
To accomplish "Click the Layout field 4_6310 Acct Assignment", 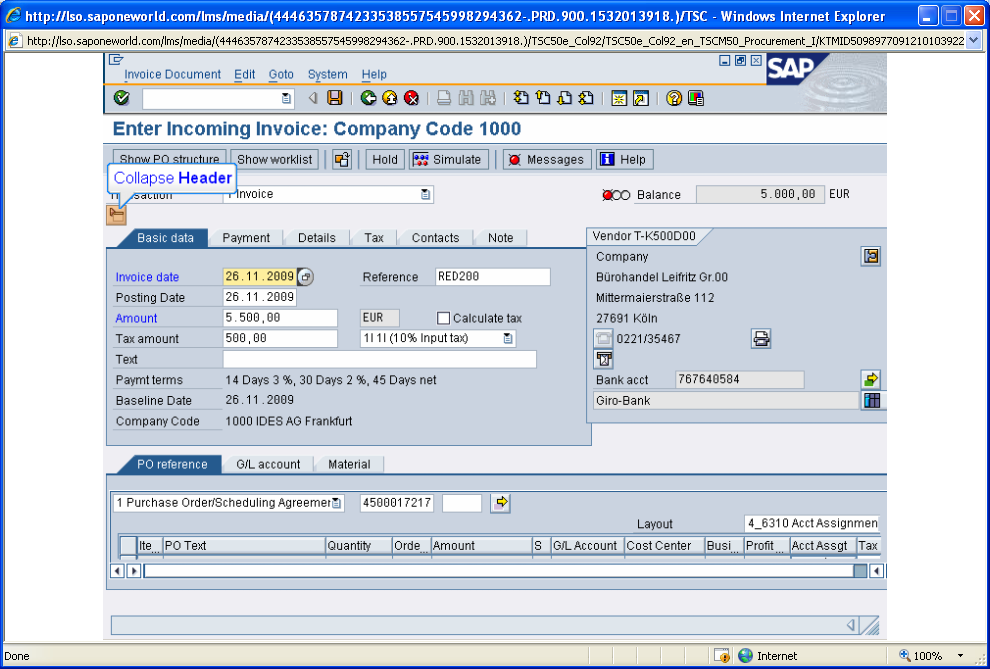I will tap(812, 523).
